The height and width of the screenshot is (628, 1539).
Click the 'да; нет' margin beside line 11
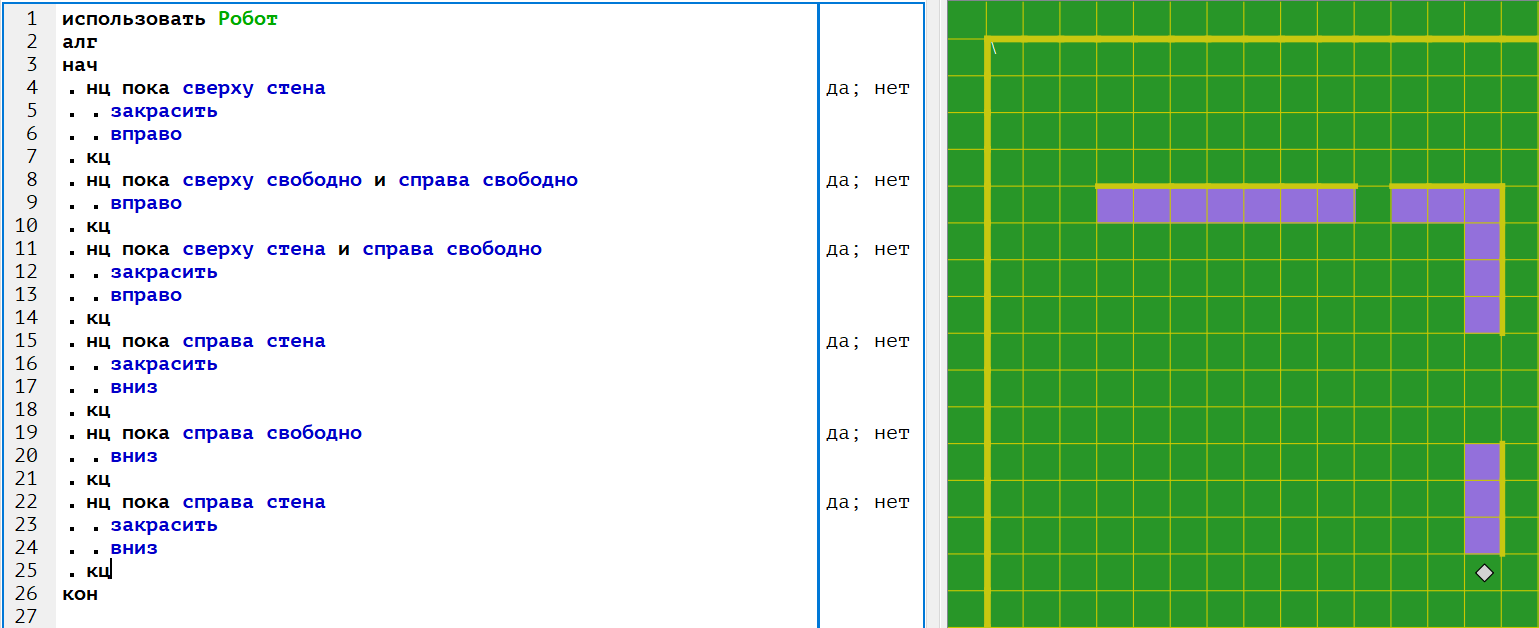click(867, 249)
